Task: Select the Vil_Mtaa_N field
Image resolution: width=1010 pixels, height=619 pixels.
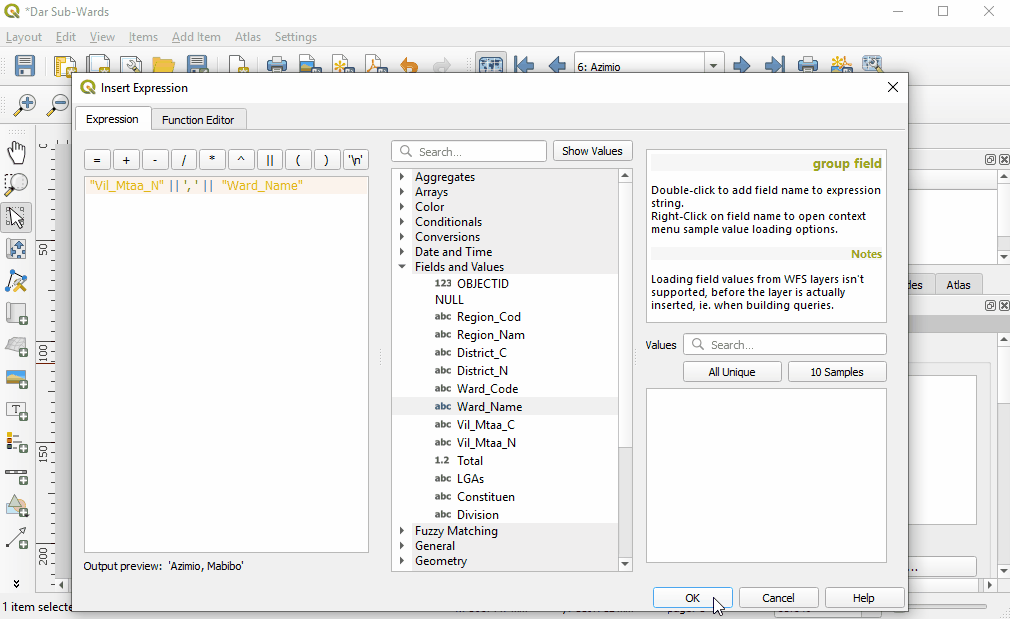Action: [x=486, y=443]
